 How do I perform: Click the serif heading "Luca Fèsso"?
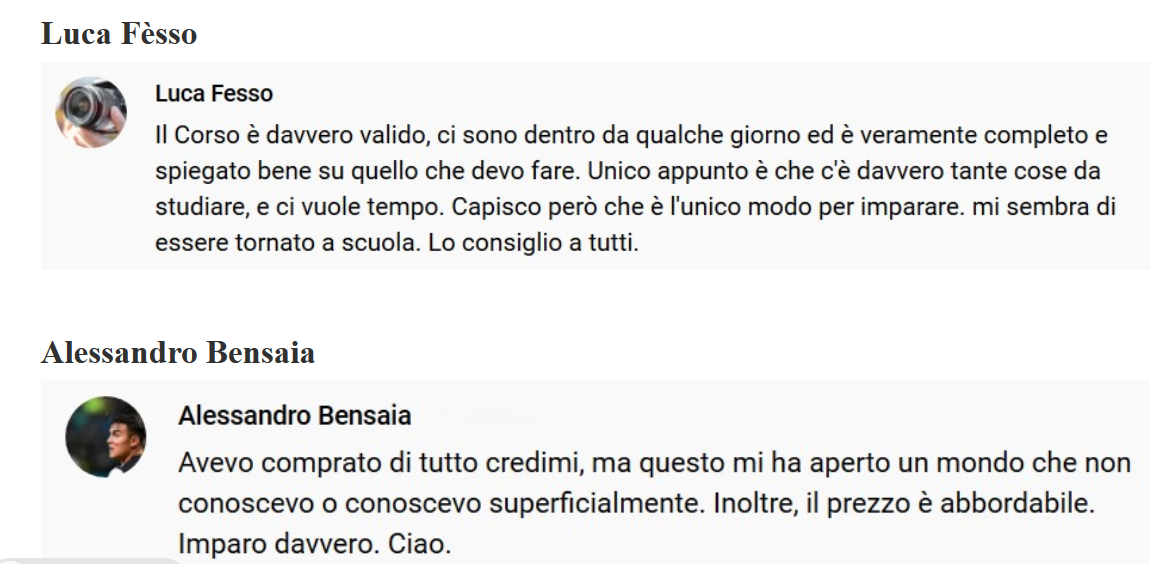coord(119,34)
